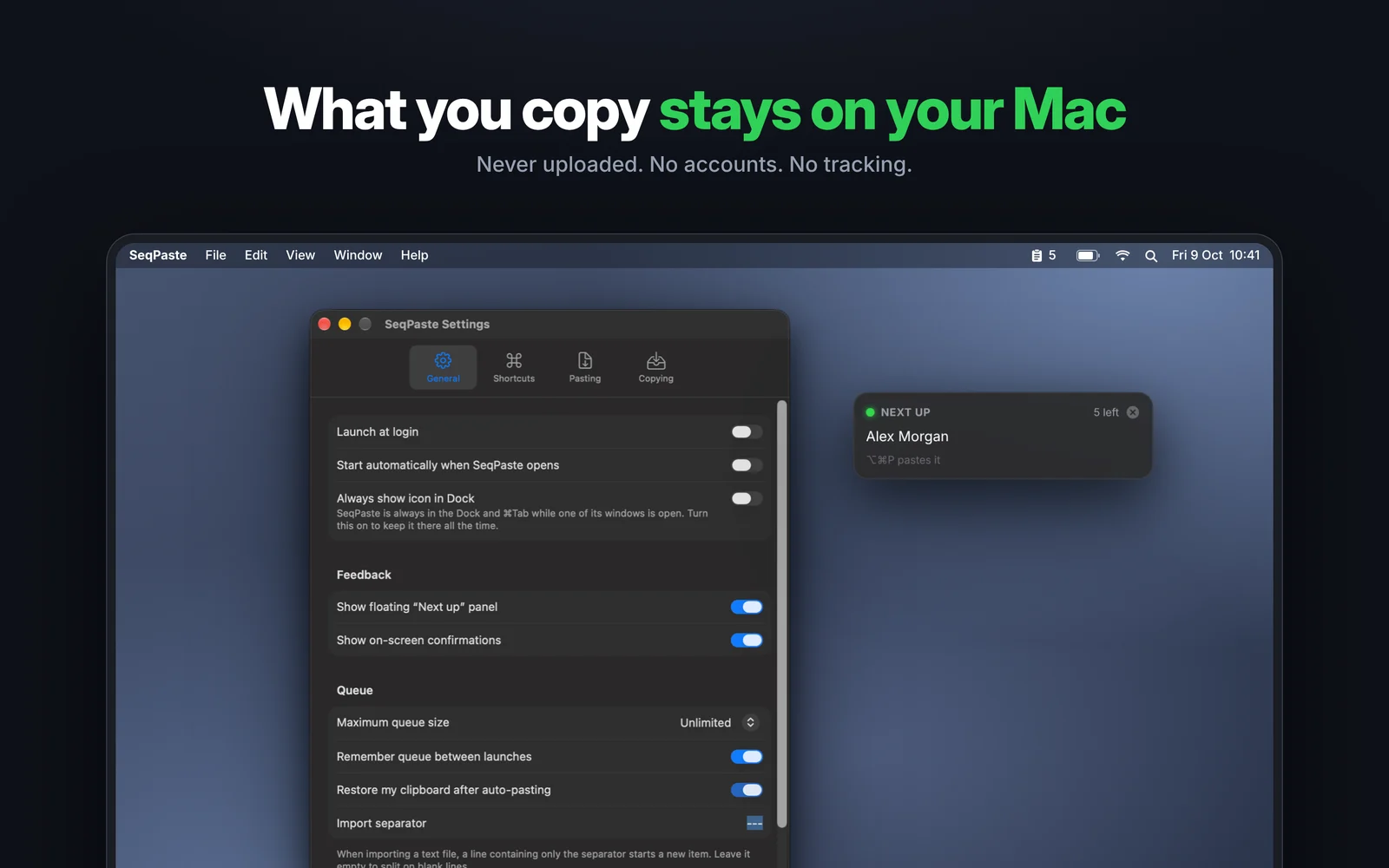The width and height of the screenshot is (1389, 868).
Task: Click the Feedback section heading
Action: (x=364, y=575)
